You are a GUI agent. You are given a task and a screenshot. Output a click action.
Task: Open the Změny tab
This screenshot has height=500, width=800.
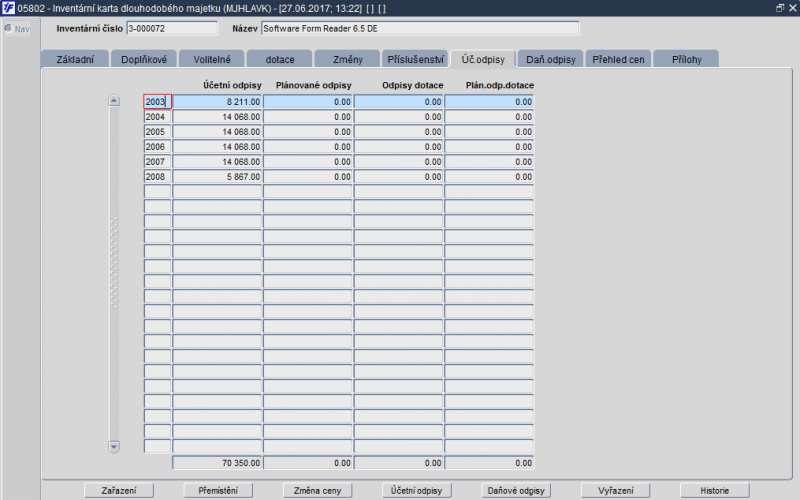coord(347,59)
